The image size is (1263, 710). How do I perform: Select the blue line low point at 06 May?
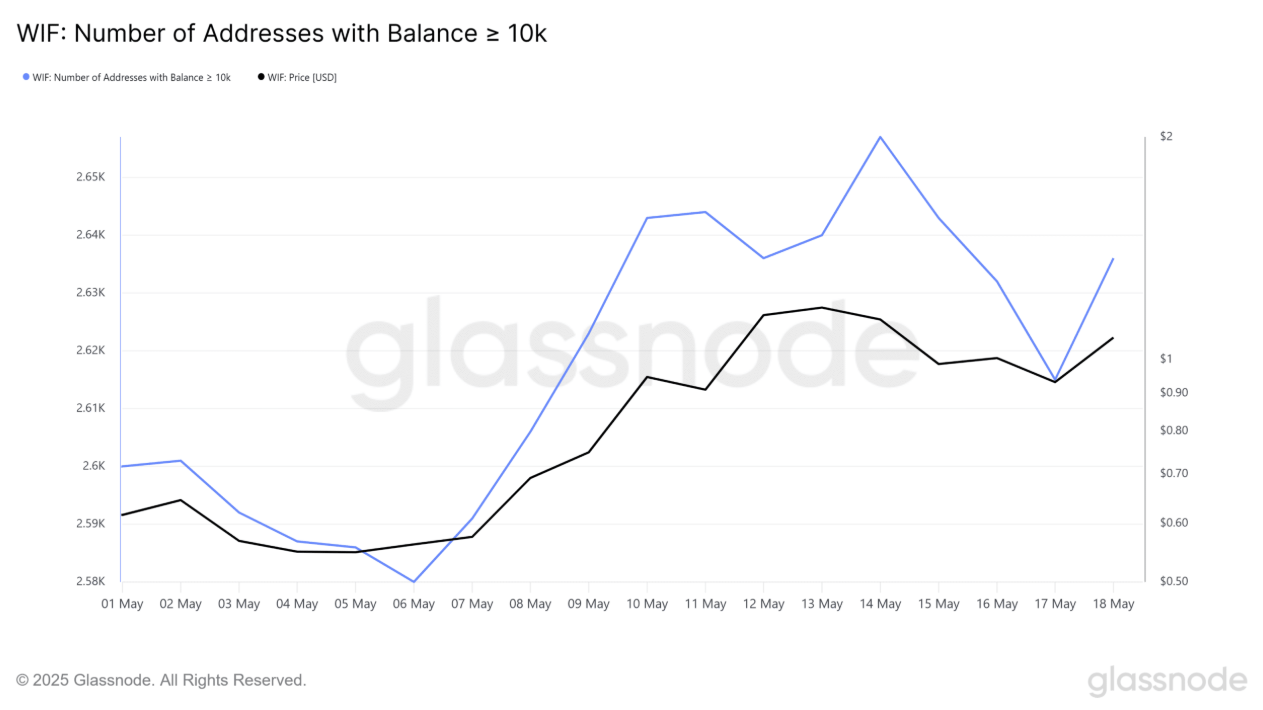[413, 581]
